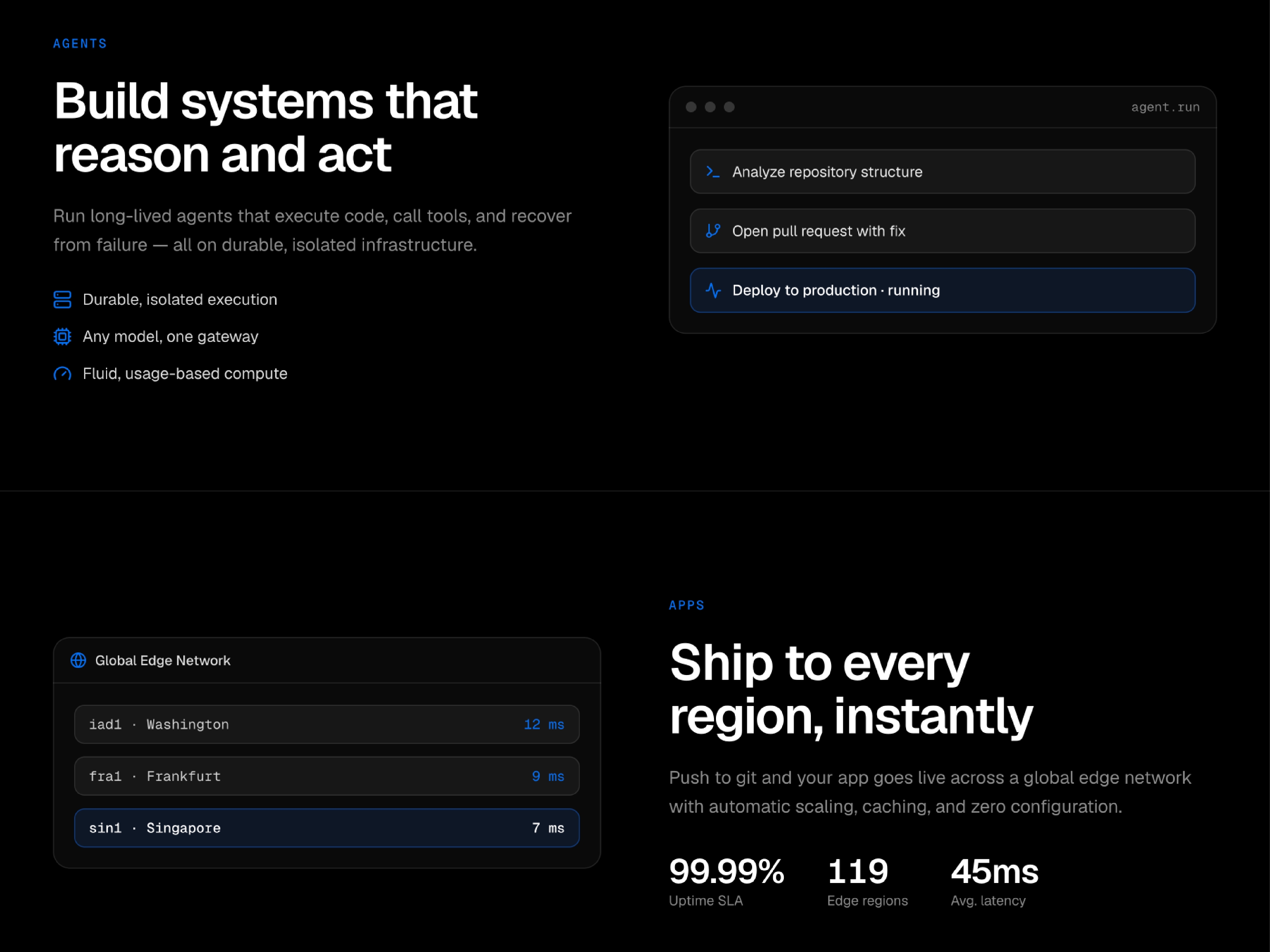
Task: Click the agent.run window title
Action: 1165,107
